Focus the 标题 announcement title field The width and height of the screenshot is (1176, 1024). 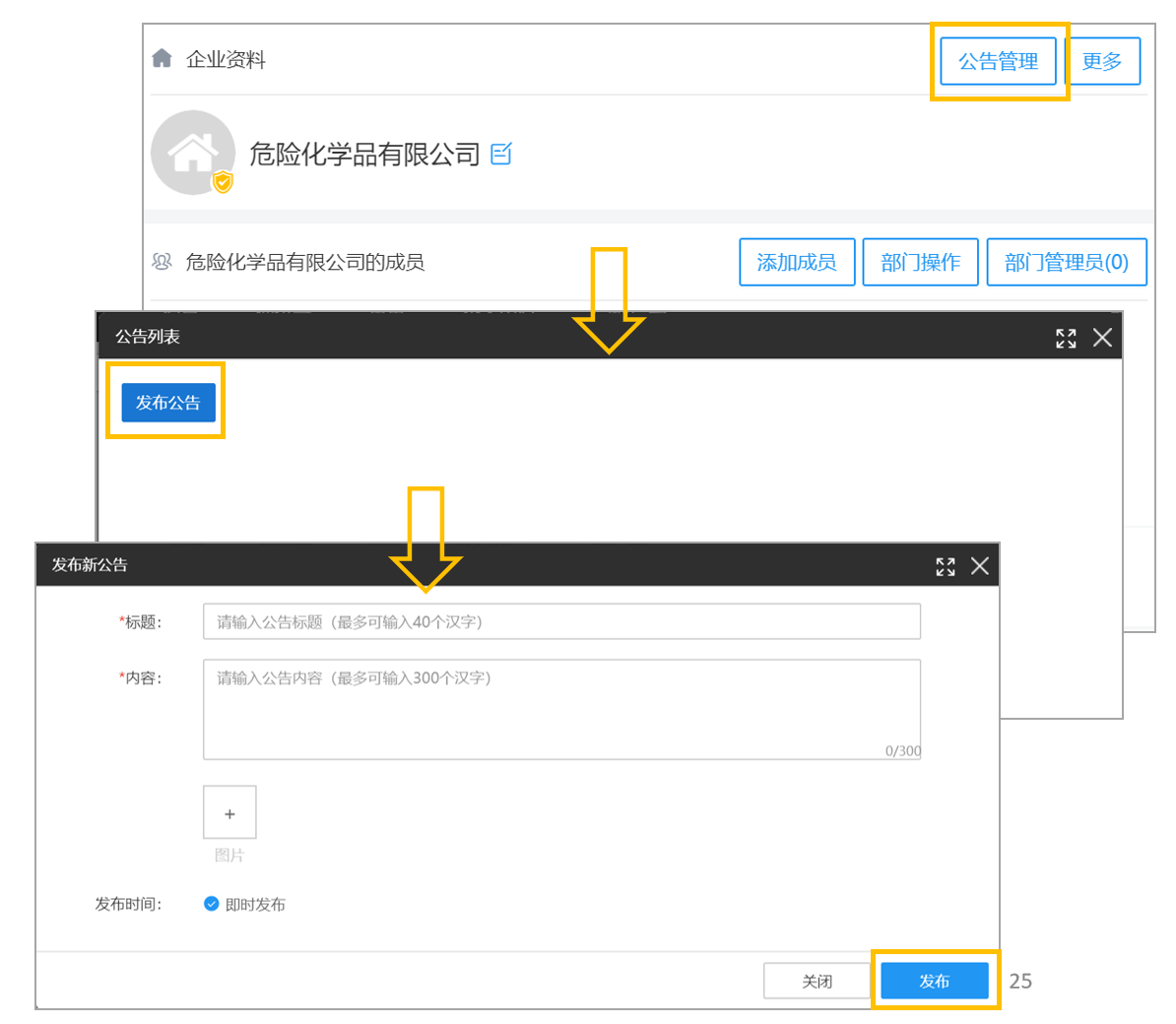click(x=561, y=621)
